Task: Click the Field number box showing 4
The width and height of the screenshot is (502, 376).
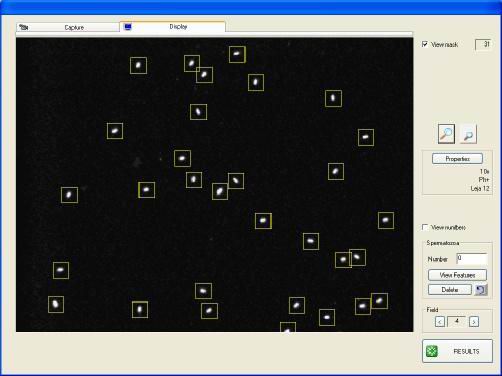Action: click(x=457, y=321)
